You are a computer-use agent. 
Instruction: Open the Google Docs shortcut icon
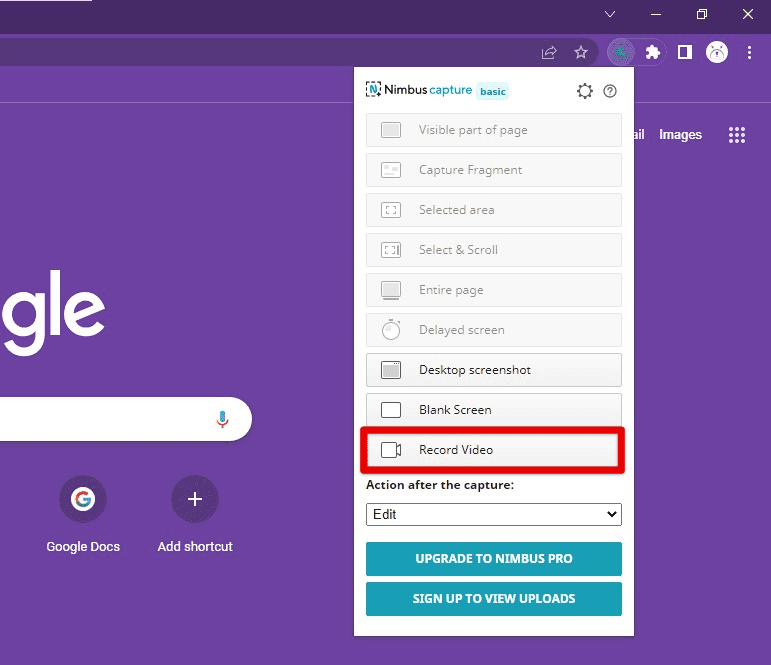click(83, 499)
